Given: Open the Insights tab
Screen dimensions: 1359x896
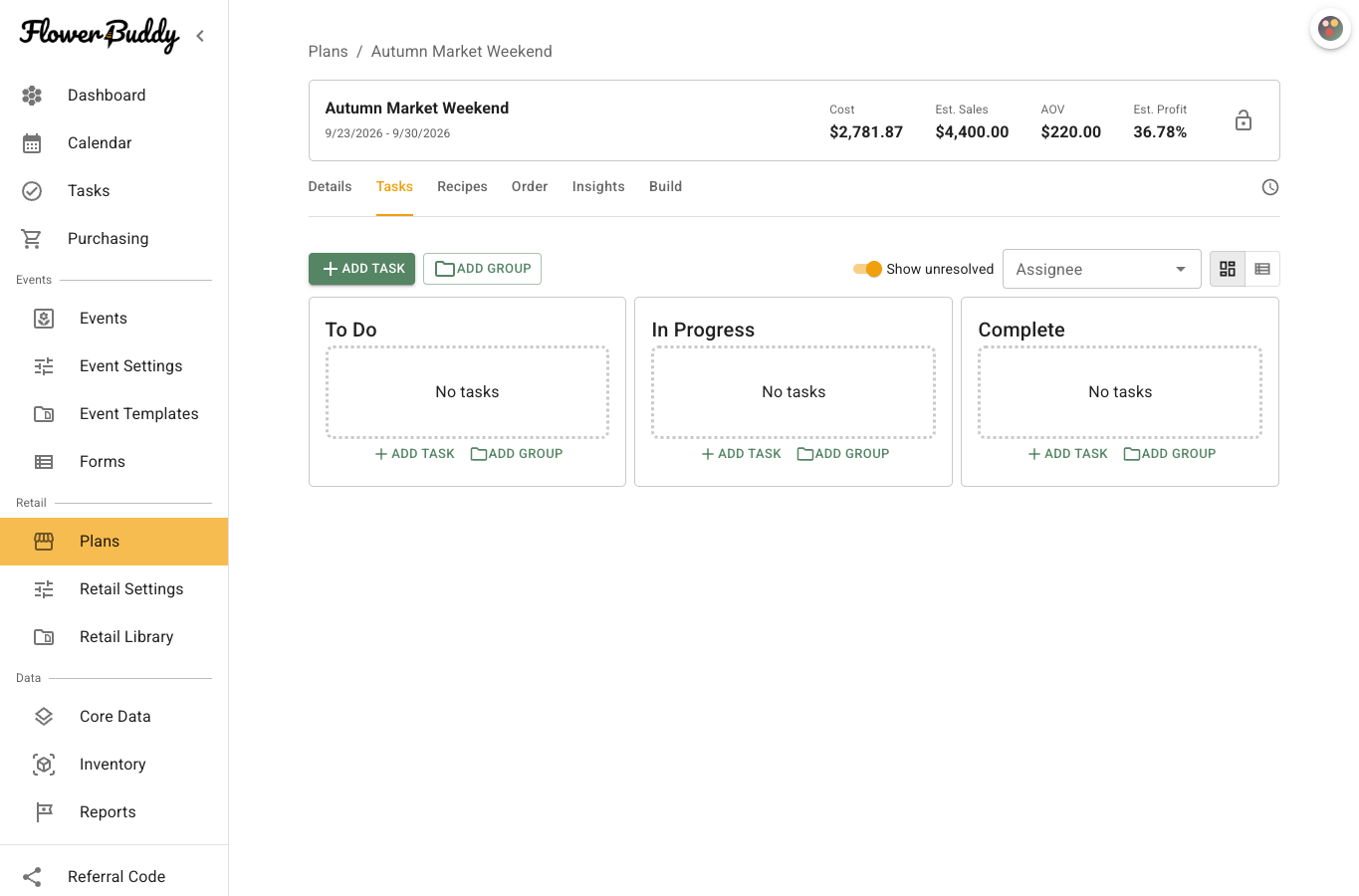Looking at the screenshot, I should pyautogui.click(x=598, y=187).
